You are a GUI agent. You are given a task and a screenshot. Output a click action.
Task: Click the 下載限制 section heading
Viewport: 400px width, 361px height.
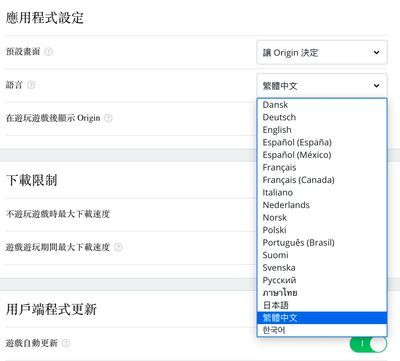click(x=32, y=180)
